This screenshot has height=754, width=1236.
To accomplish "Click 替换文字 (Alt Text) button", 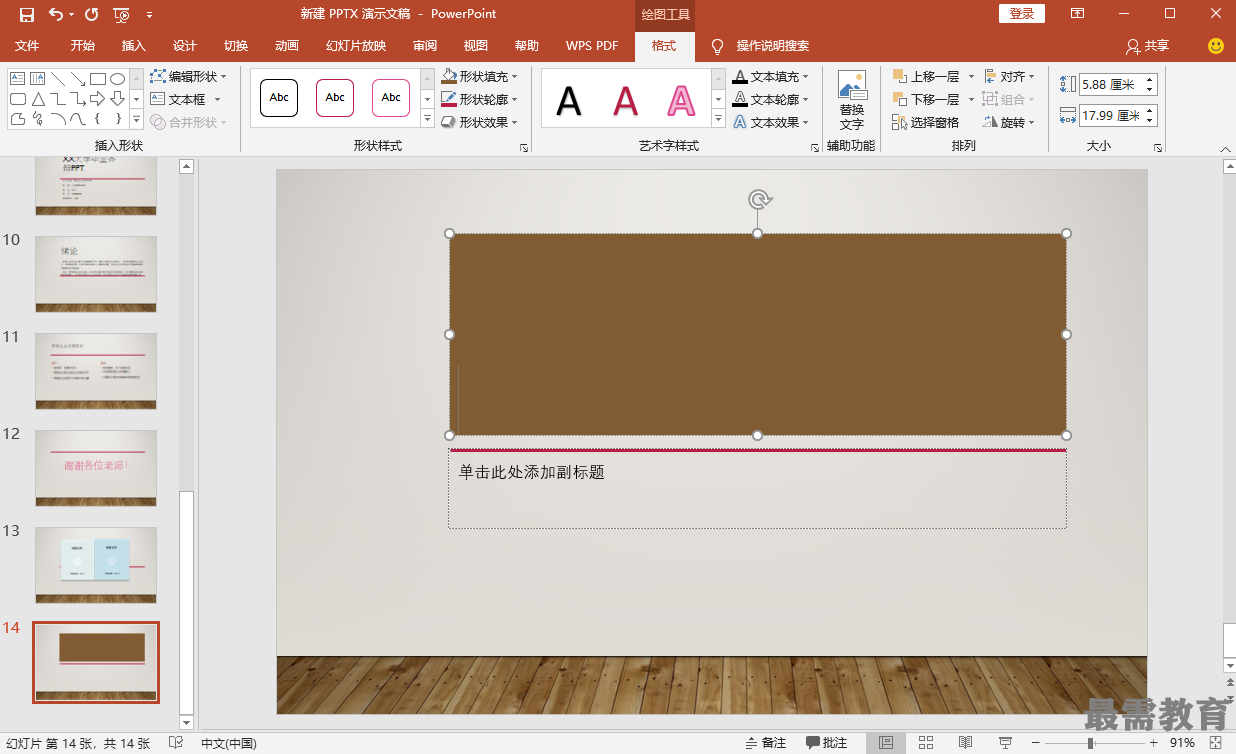I will click(x=852, y=100).
